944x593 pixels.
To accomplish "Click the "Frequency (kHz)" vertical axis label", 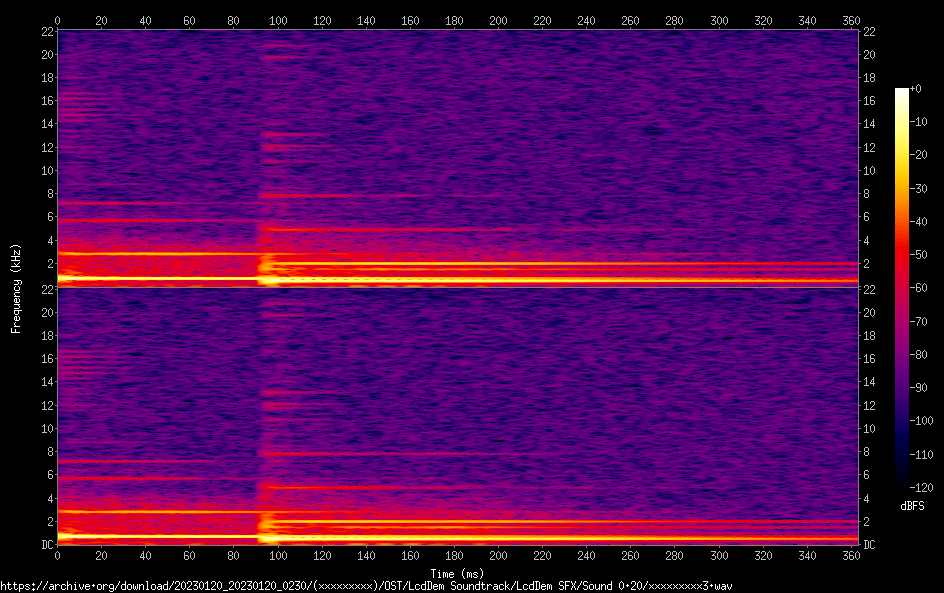I will (16, 287).
